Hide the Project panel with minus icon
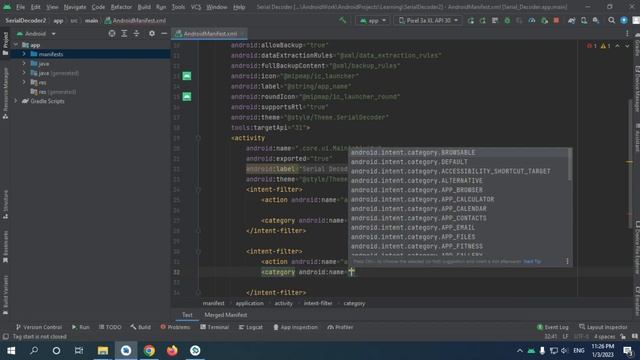640x360 pixels. pos(164,33)
